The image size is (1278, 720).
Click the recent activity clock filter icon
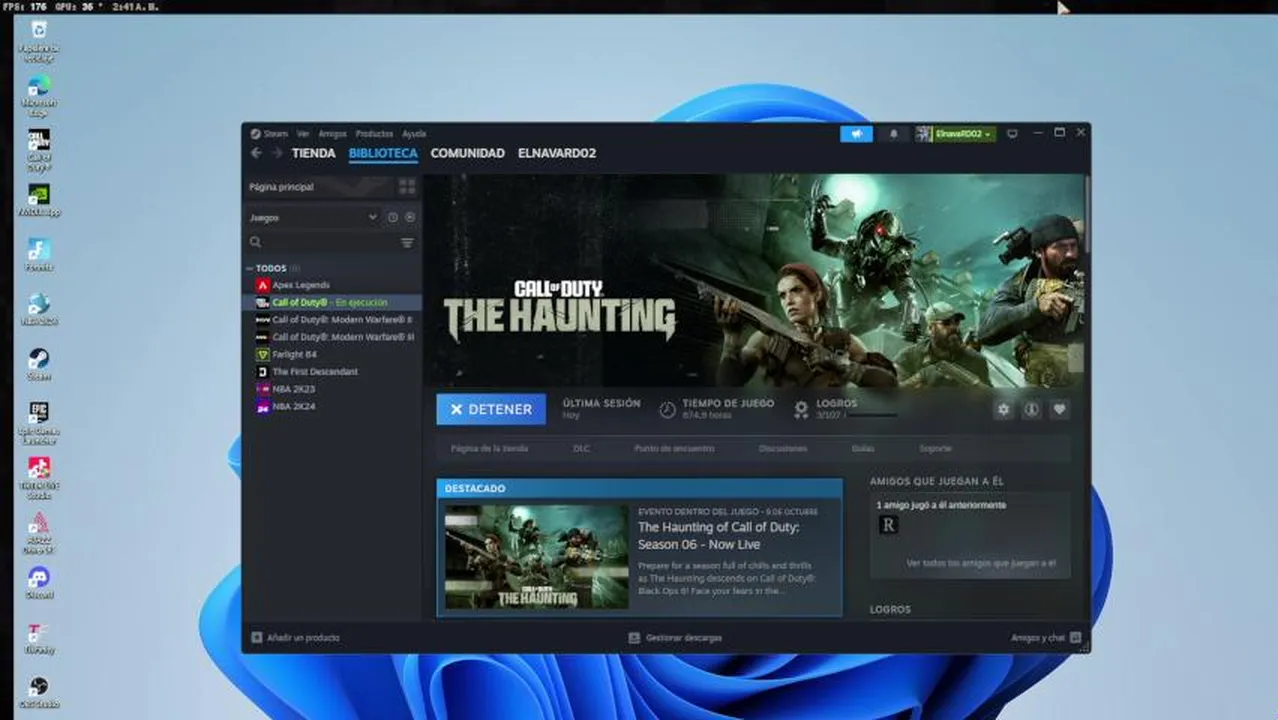[392, 217]
